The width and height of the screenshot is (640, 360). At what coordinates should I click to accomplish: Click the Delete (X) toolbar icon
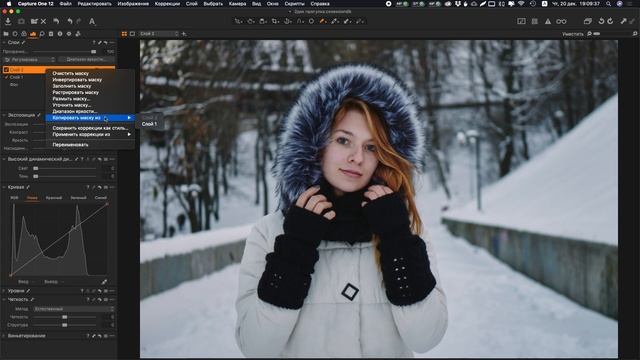(x=43, y=21)
